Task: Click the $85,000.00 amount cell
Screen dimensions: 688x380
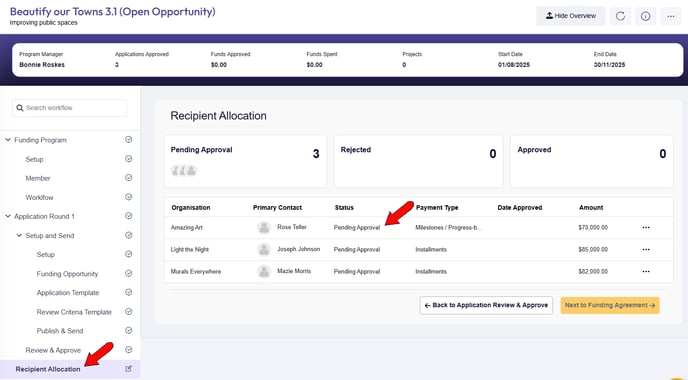Action: (593, 250)
